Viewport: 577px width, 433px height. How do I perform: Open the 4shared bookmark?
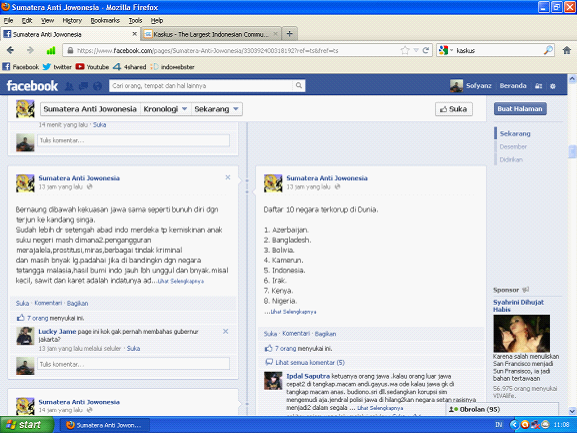pos(130,67)
